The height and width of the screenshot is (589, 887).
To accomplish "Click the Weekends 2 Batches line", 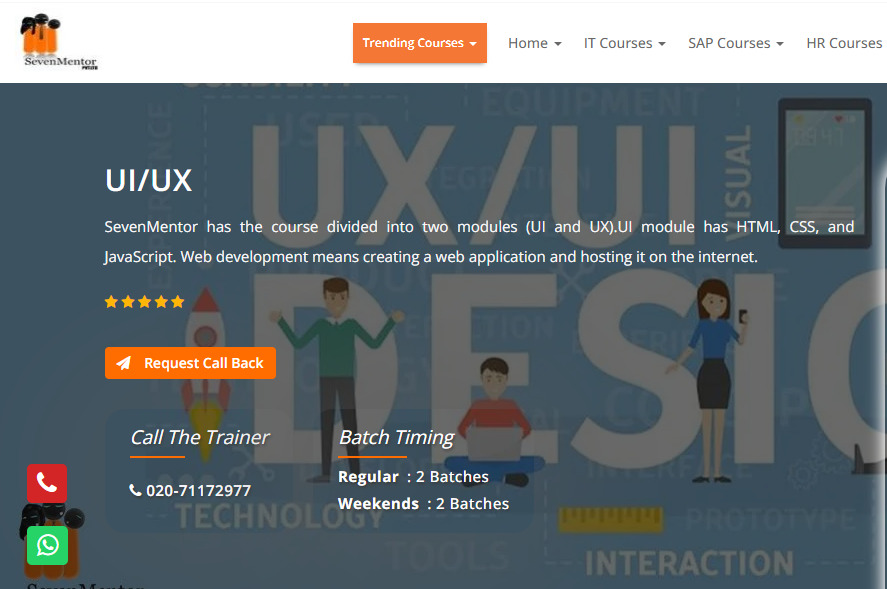I will coord(423,503).
